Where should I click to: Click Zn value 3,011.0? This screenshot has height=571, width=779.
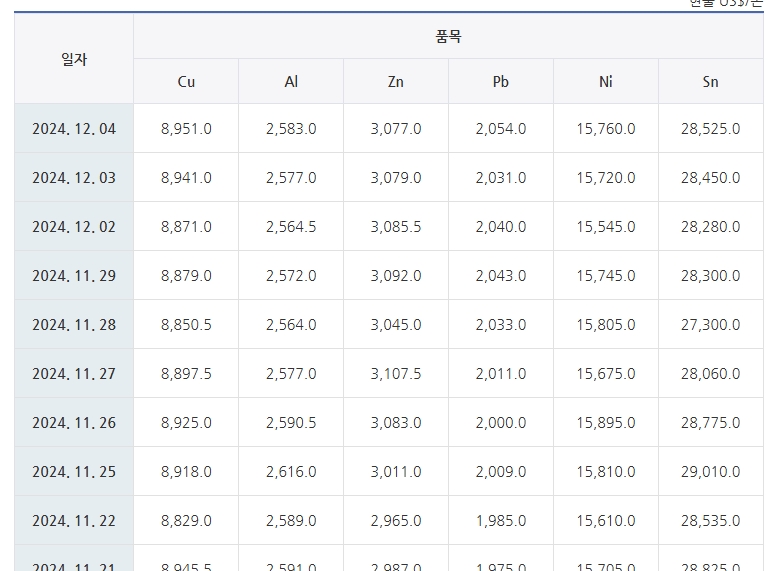(x=396, y=472)
